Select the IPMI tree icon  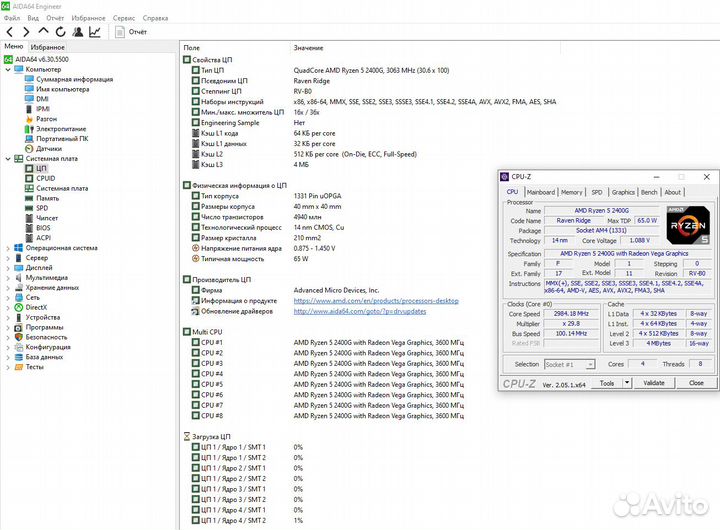(29, 109)
